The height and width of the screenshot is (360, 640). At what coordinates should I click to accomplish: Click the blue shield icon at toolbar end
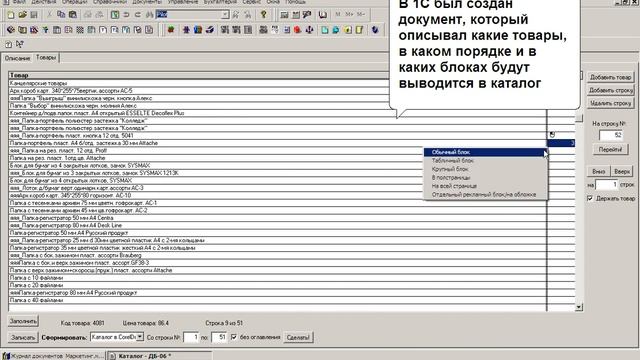(375, 30)
